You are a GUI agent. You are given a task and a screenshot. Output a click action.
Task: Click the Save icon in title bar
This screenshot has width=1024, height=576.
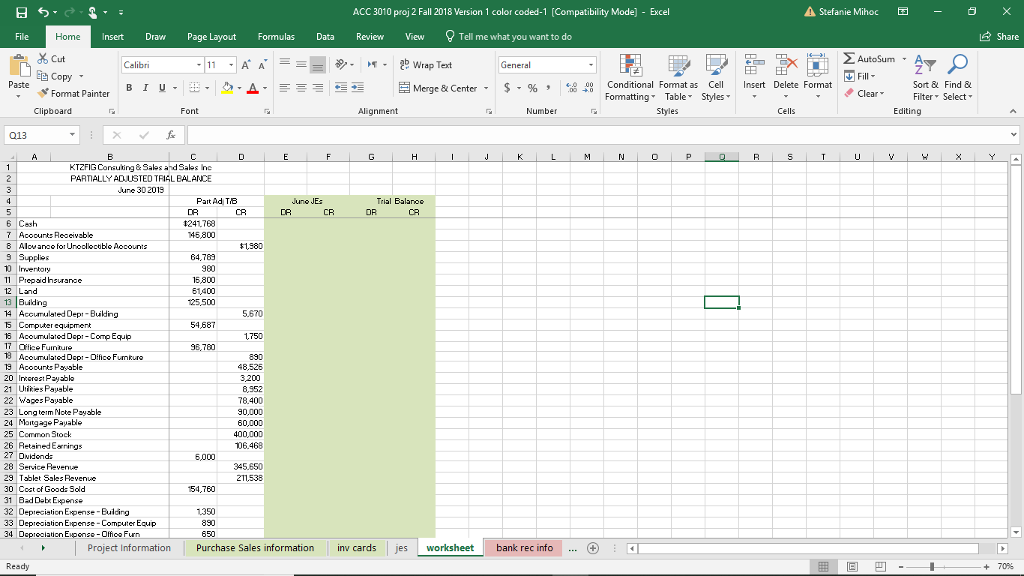point(22,12)
